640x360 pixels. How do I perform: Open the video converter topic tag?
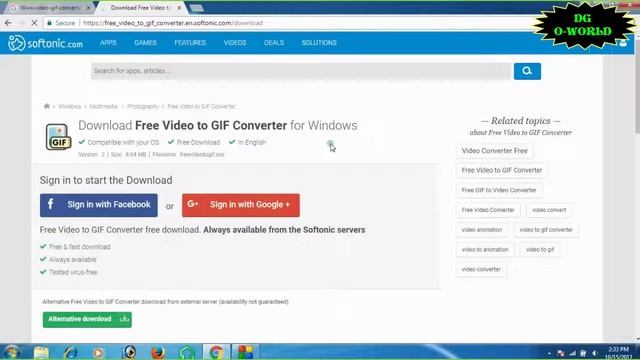[x=481, y=269]
